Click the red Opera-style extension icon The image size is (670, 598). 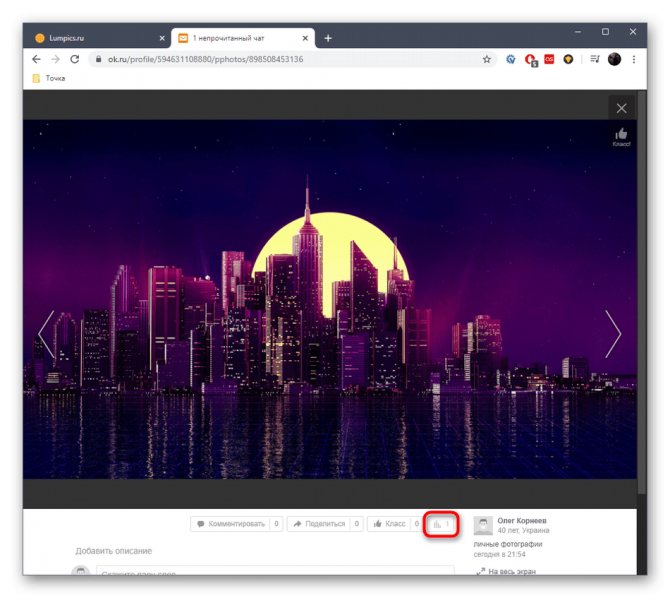pyautogui.click(x=530, y=60)
